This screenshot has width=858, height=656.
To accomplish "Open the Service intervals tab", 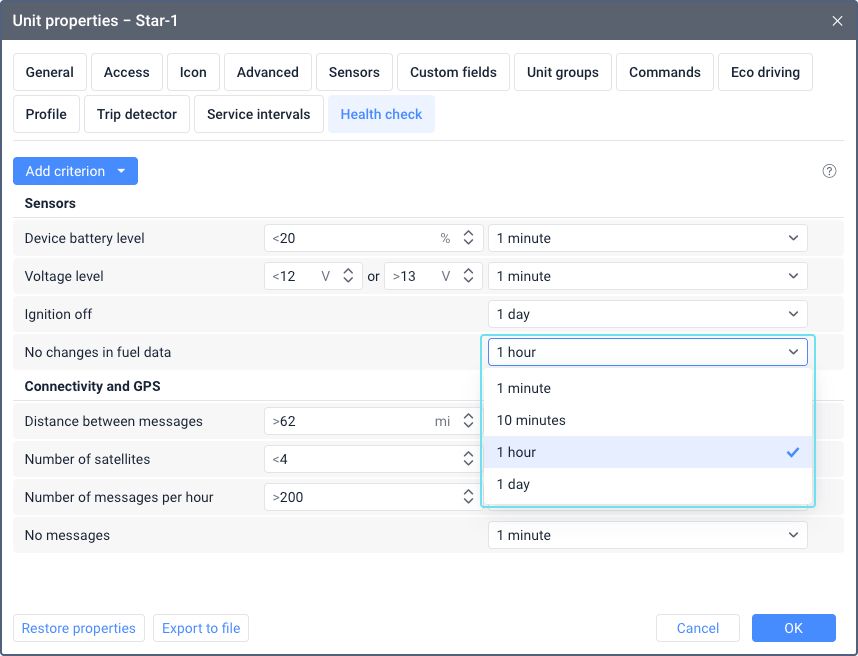I will 259,114.
